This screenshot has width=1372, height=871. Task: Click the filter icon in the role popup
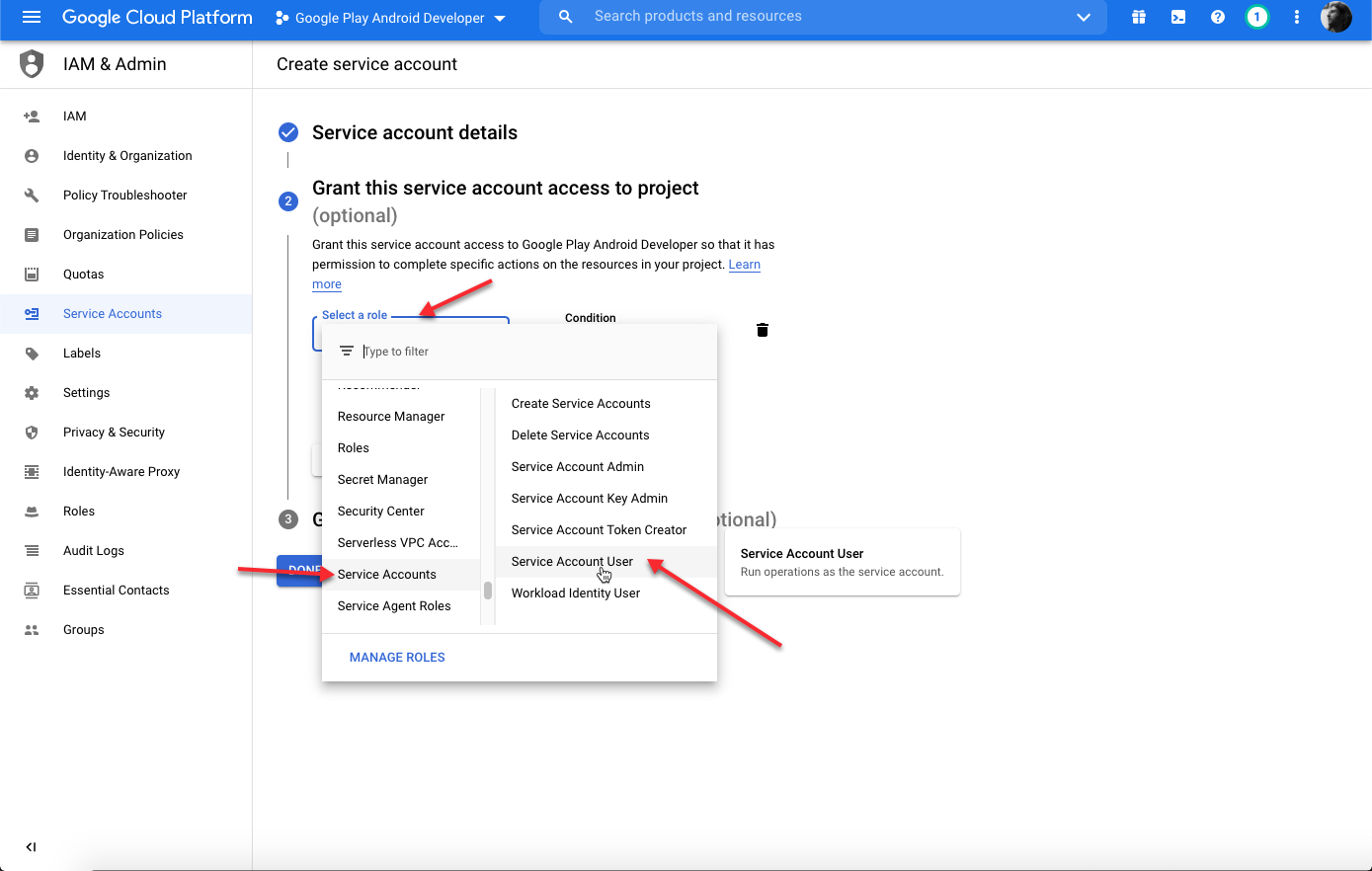click(x=347, y=351)
